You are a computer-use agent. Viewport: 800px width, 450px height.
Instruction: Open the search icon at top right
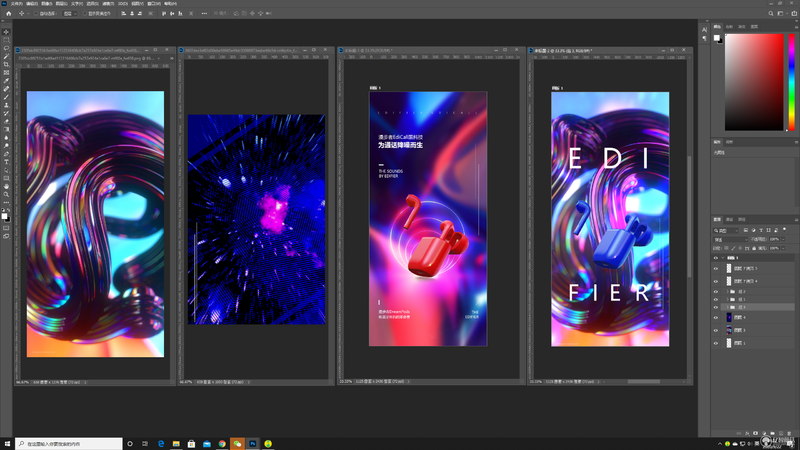770,13
